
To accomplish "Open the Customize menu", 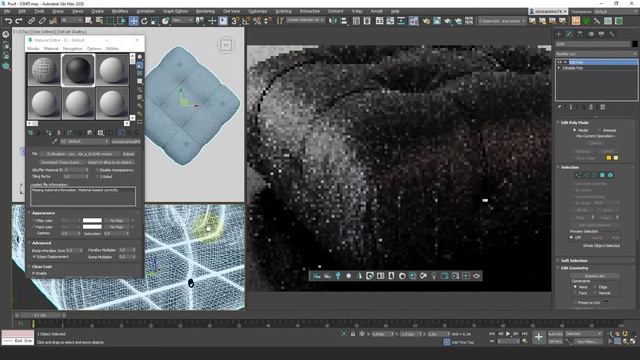I will (x=258, y=11).
